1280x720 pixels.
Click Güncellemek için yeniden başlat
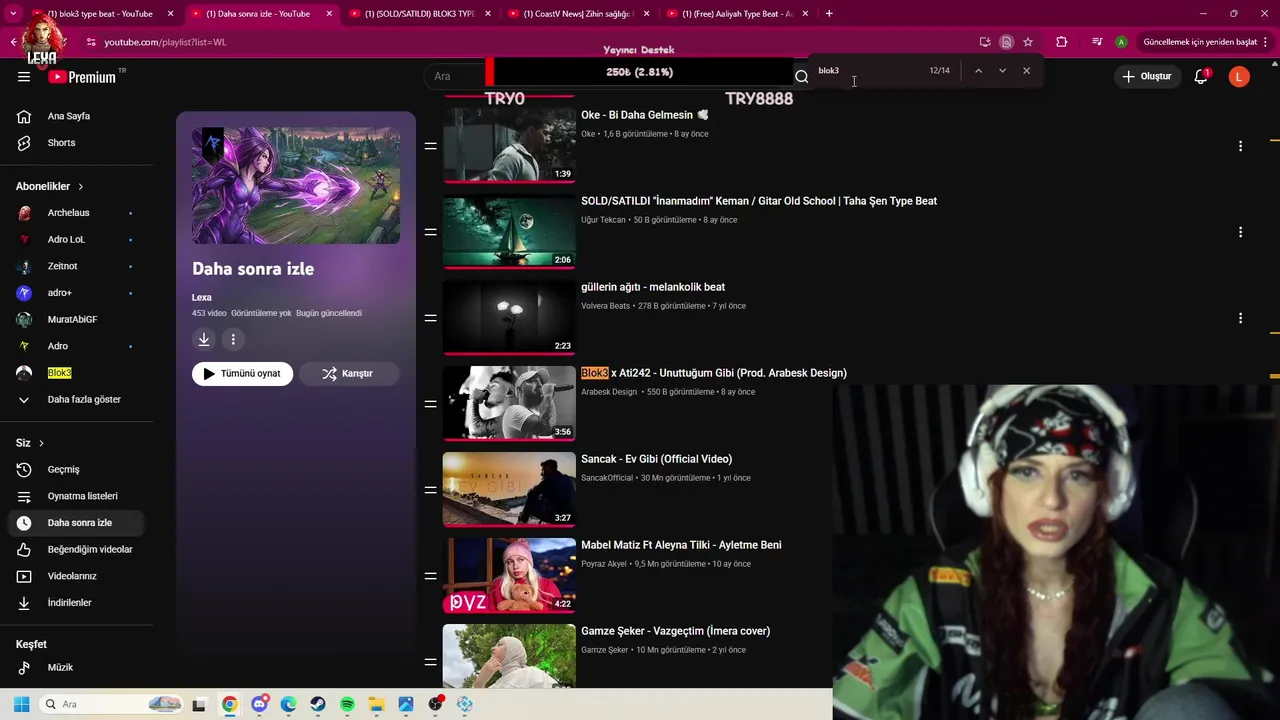pos(1200,42)
